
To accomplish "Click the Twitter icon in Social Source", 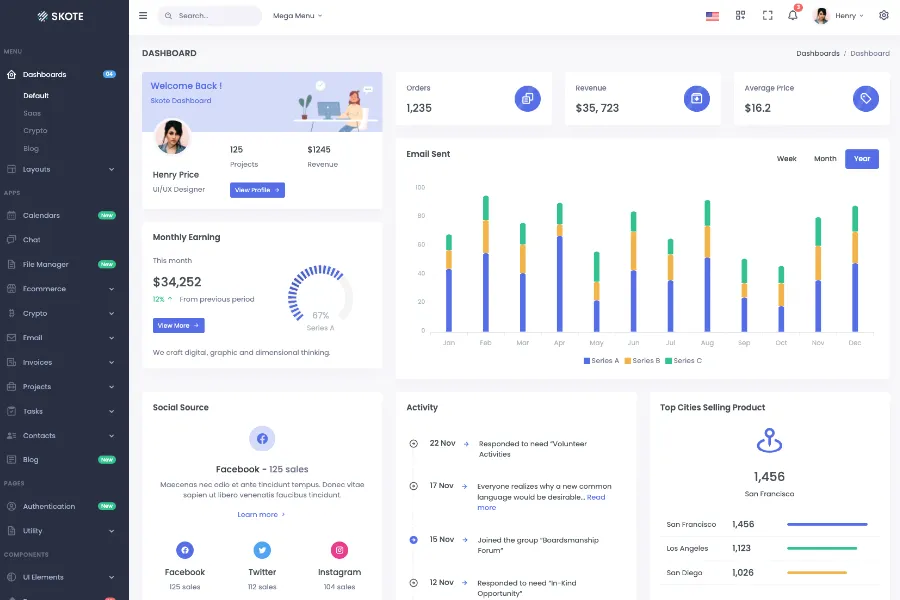I will [x=262, y=550].
